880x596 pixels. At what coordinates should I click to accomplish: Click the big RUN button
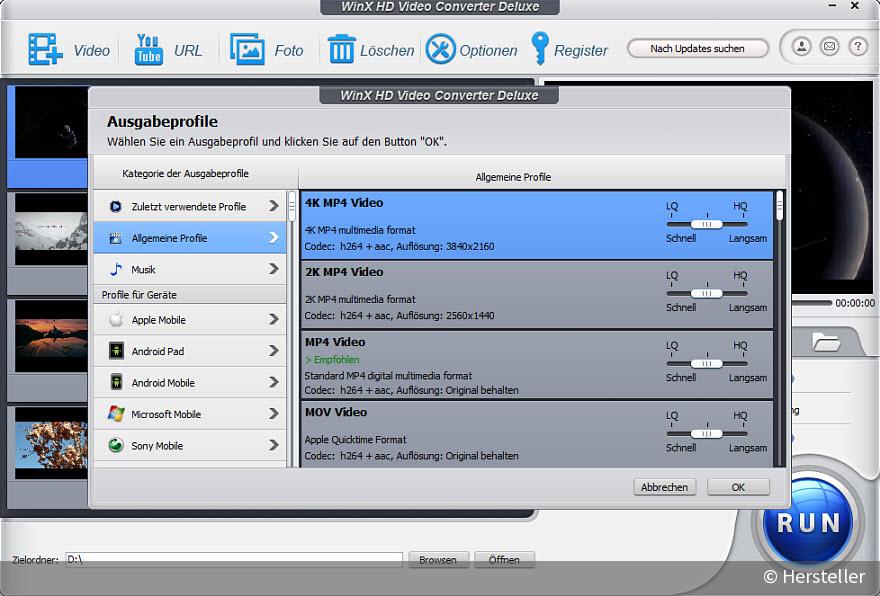[808, 522]
